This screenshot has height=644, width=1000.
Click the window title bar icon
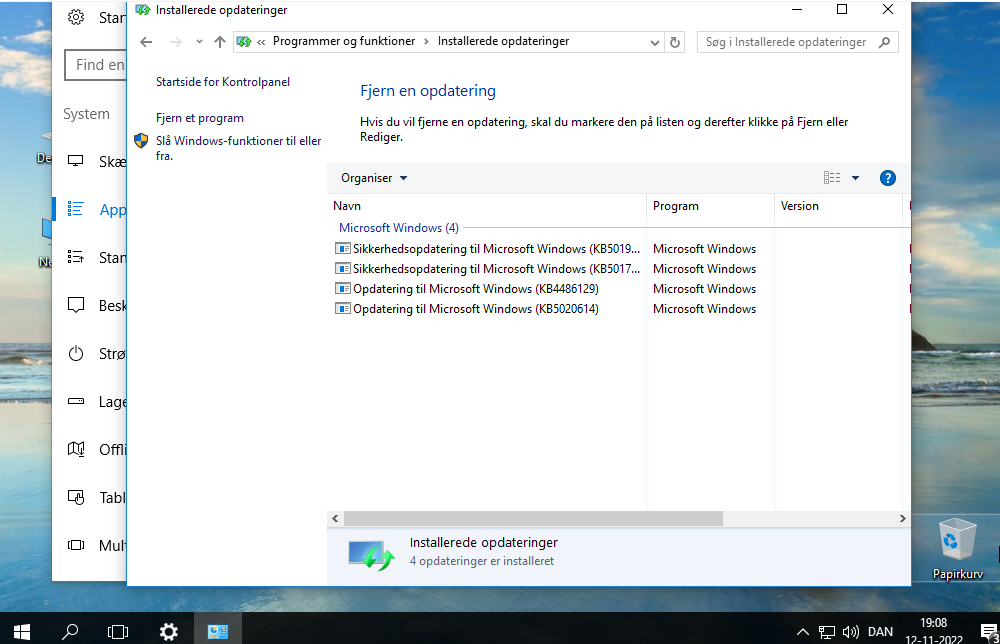point(143,10)
